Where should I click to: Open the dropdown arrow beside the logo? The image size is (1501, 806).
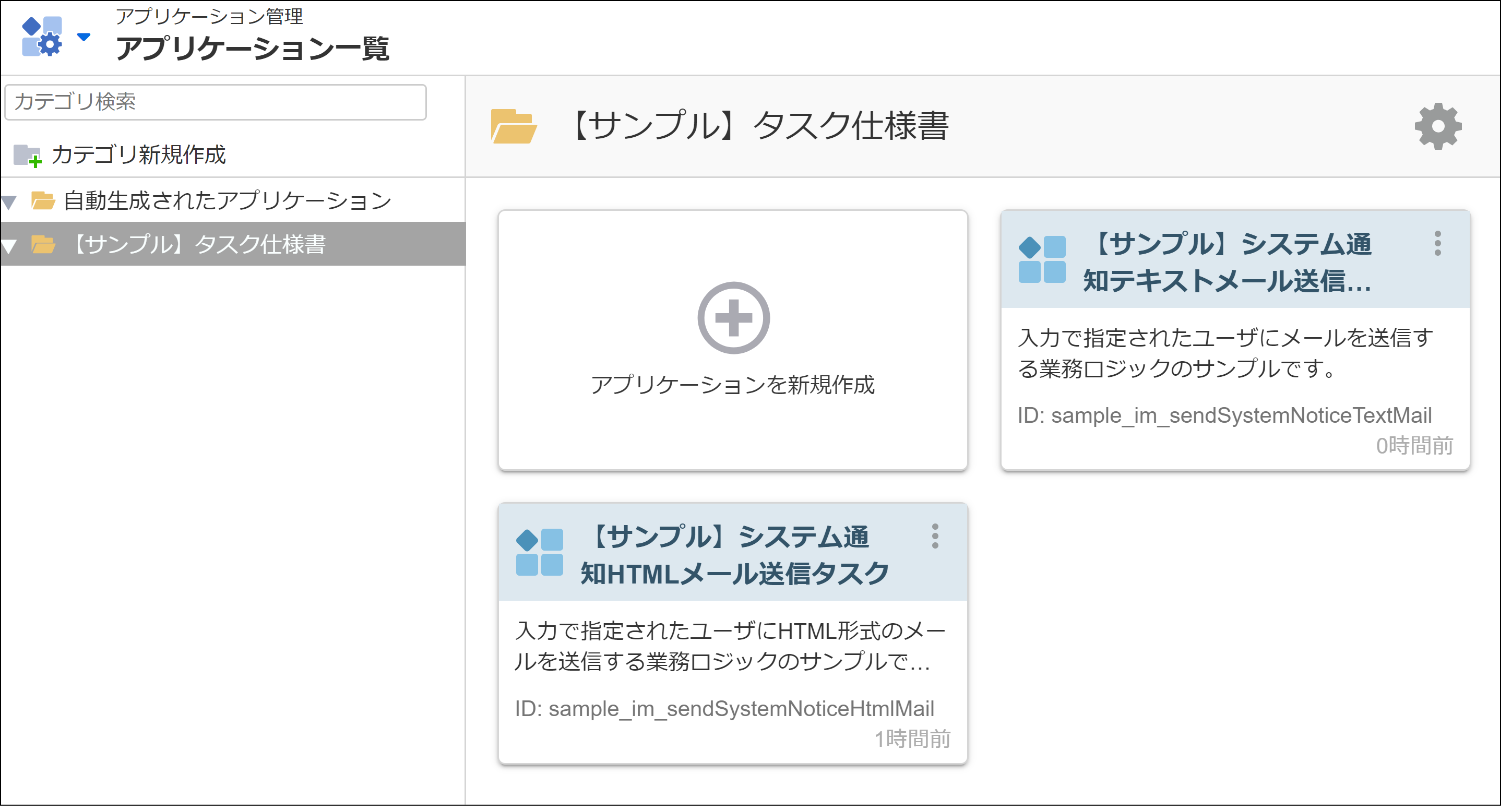click(x=84, y=37)
